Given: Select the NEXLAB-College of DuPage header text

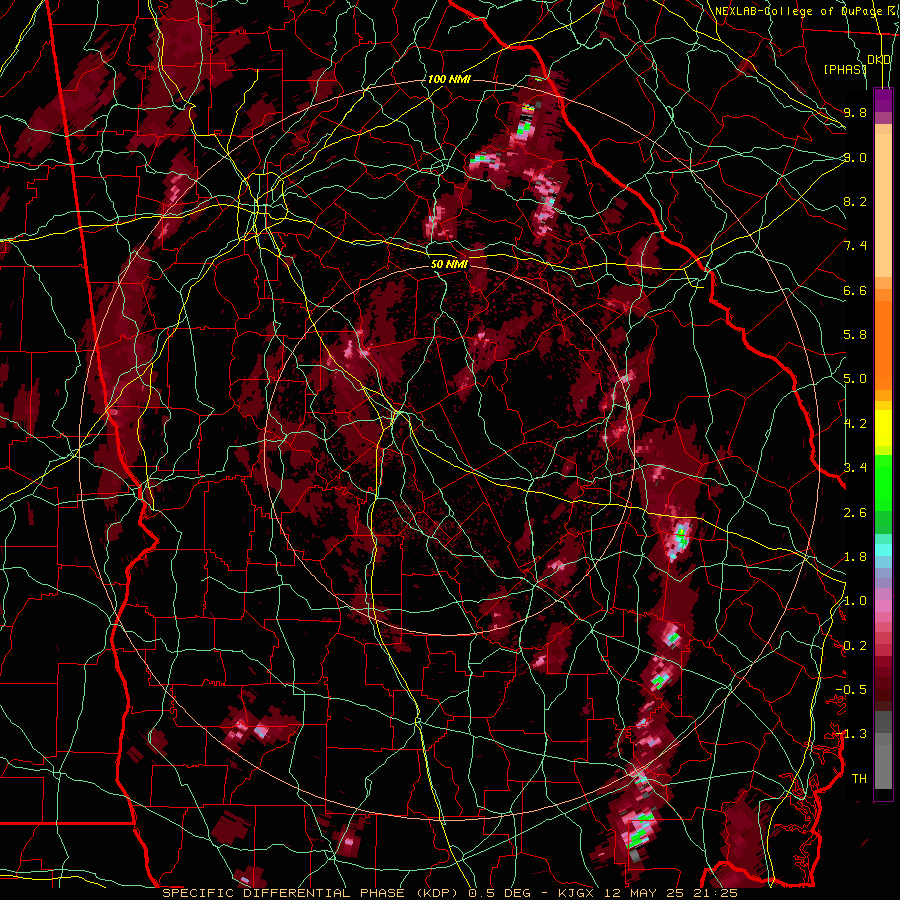Looking at the screenshot, I should click(798, 11).
